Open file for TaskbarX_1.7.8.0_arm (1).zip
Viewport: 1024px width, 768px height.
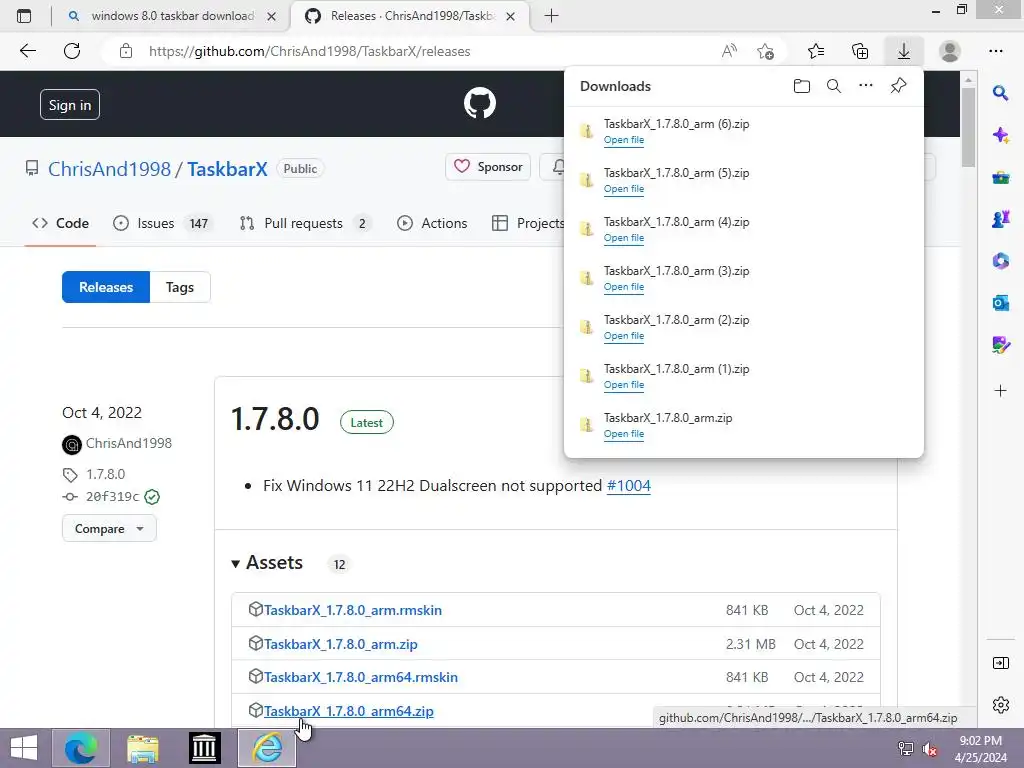tap(624, 385)
